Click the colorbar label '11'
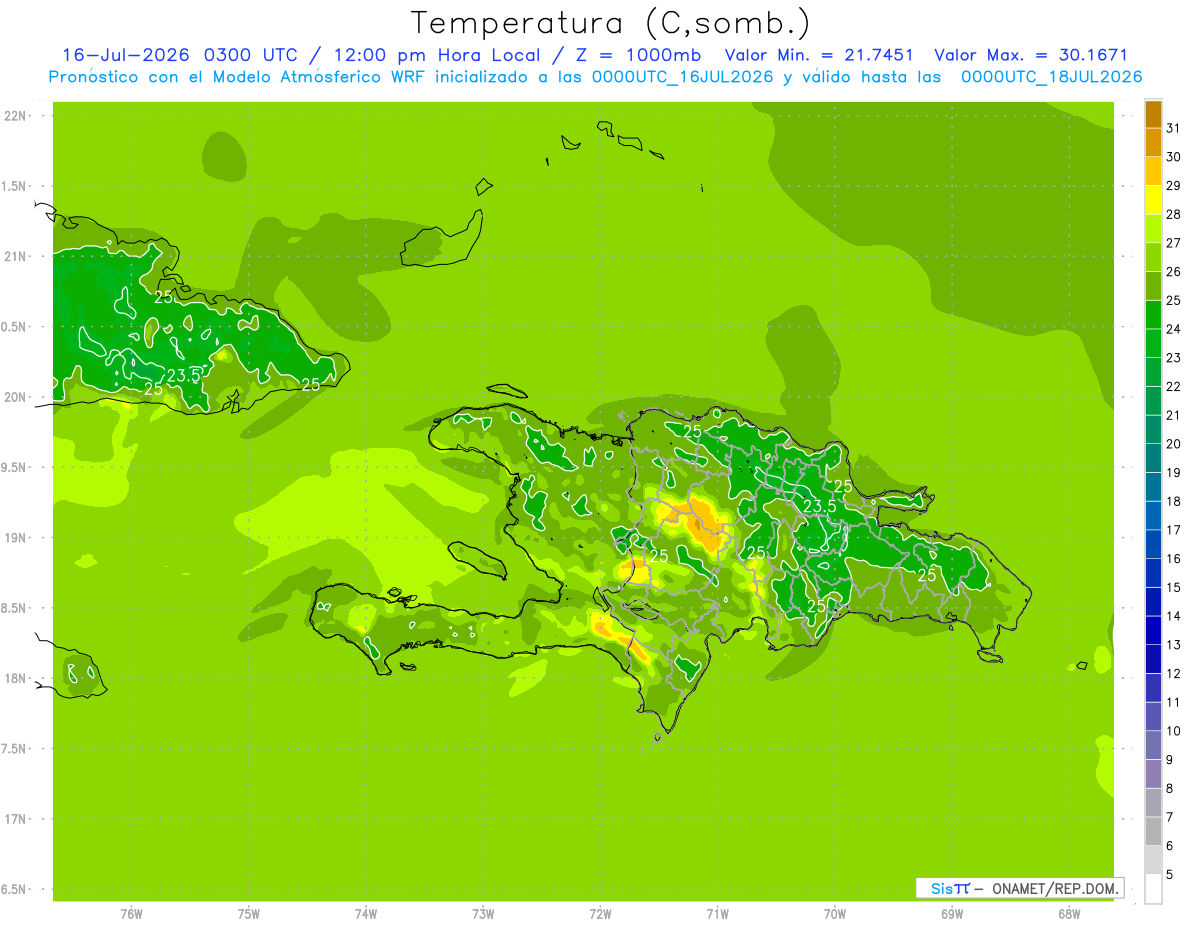1200x927 pixels. click(1174, 702)
